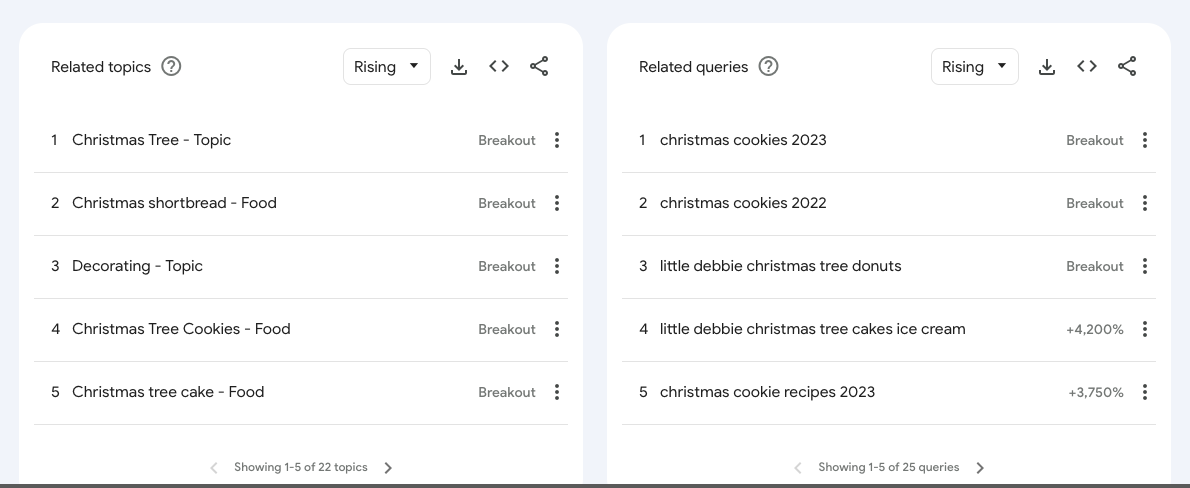Open options menu for christmas cookies 2023
Screen dimensions: 1190x488
(x=1145, y=140)
